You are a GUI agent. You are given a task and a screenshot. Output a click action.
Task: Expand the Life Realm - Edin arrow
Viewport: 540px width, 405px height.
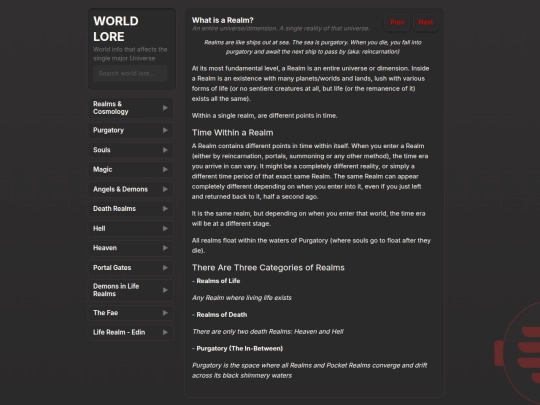click(165, 332)
